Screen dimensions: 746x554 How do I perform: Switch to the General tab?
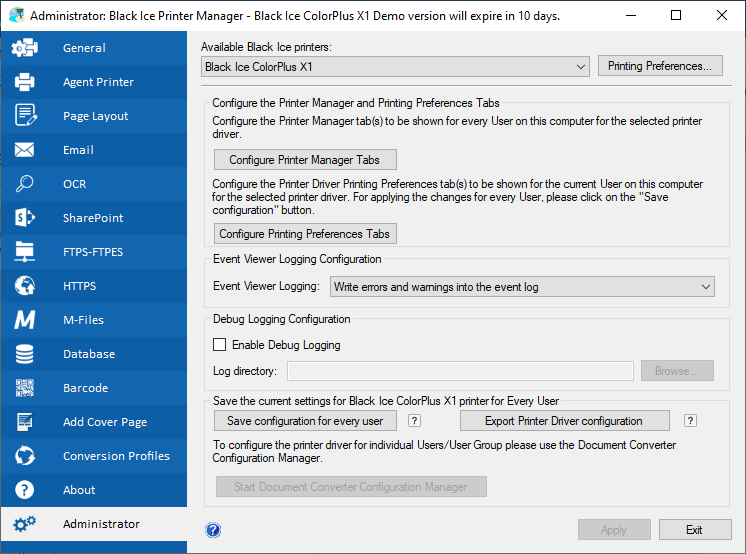[94, 48]
